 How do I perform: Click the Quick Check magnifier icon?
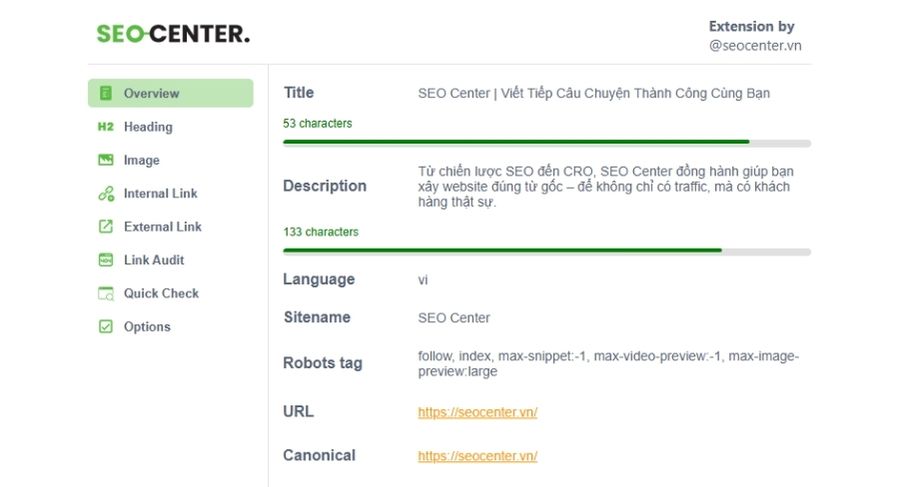coord(106,294)
